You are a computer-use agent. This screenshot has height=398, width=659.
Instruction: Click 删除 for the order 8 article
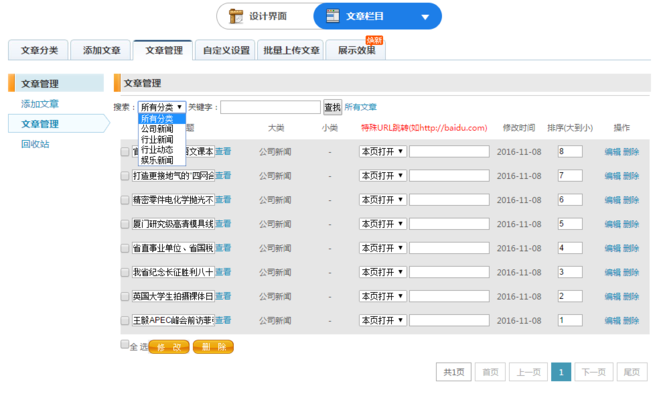coord(631,152)
